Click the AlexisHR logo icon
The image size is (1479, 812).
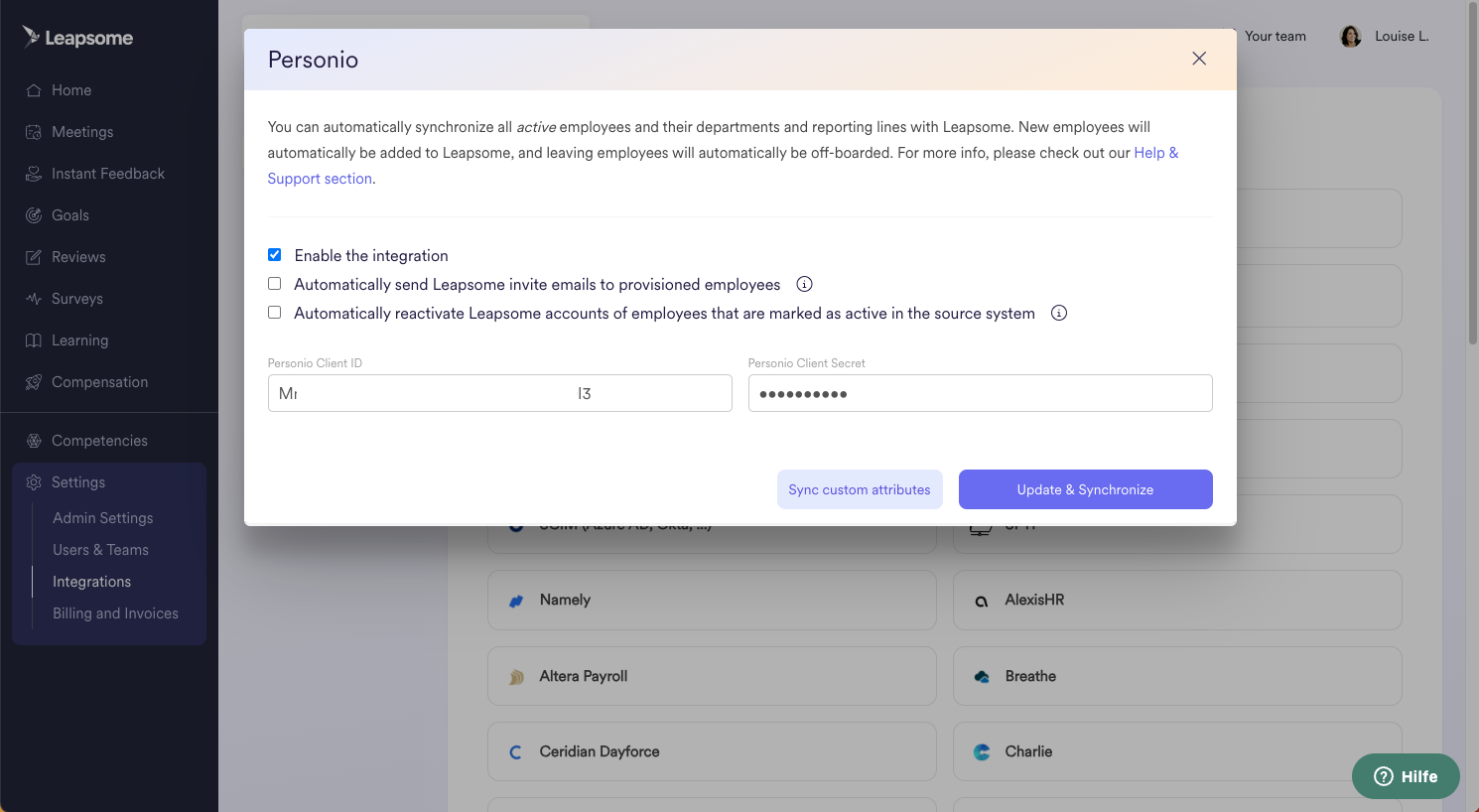(x=982, y=601)
